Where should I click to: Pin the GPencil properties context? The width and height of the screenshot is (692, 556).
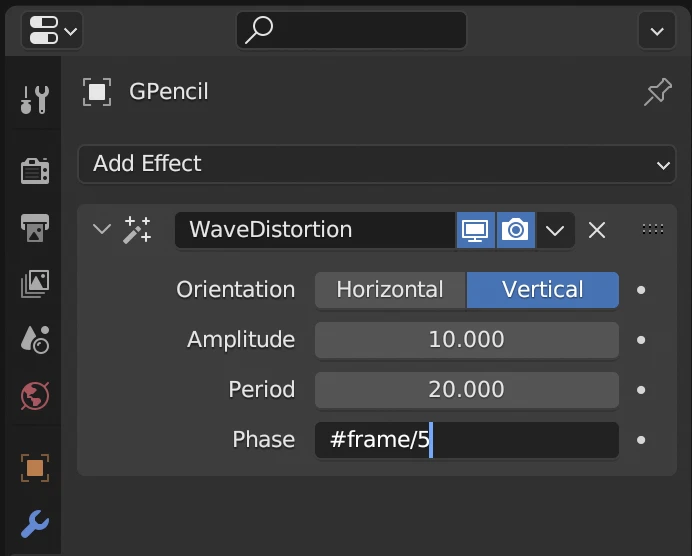click(x=657, y=93)
